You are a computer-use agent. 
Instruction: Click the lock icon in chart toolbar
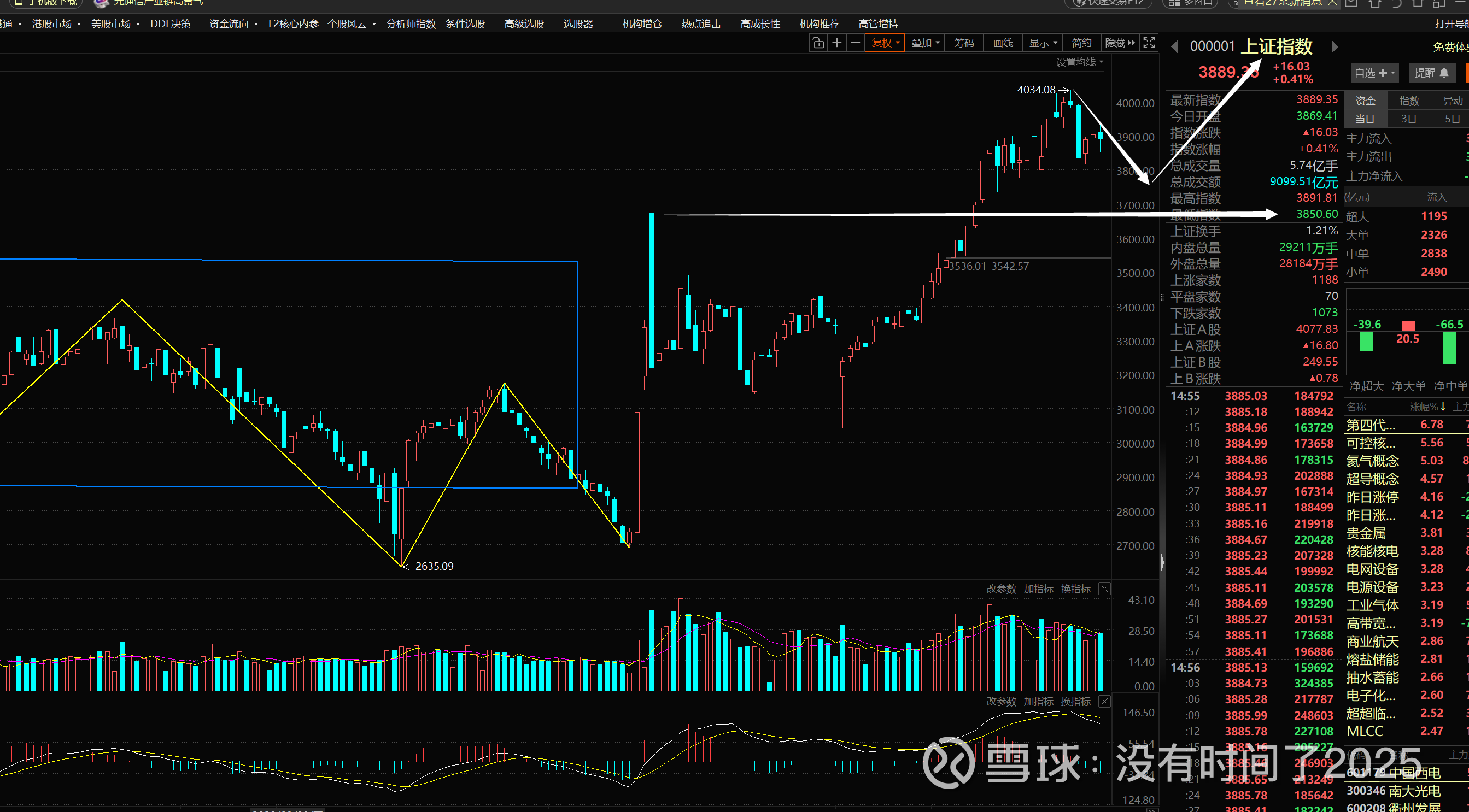click(818, 43)
